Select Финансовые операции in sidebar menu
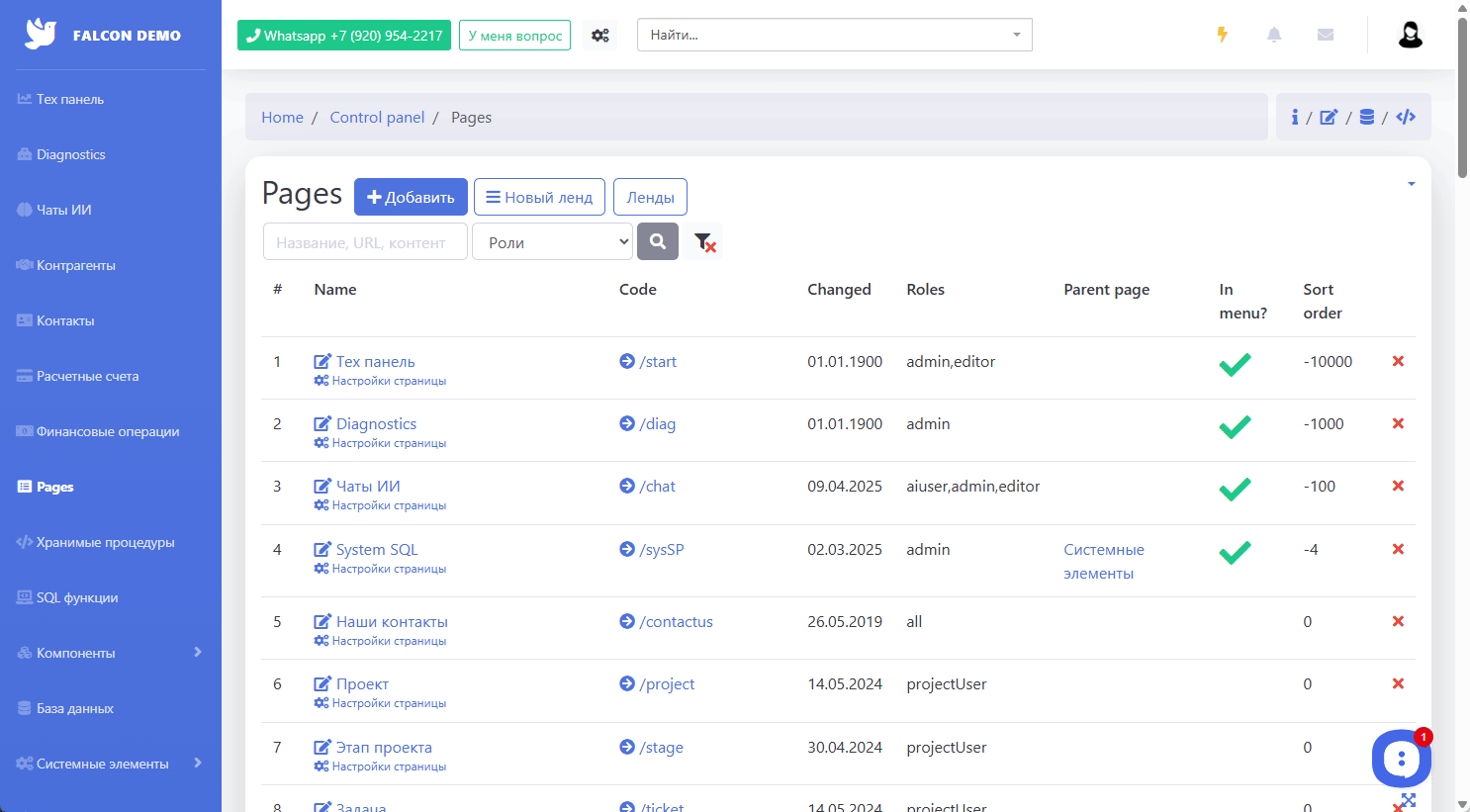This screenshot has width=1470, height=812. click(107, 431)
